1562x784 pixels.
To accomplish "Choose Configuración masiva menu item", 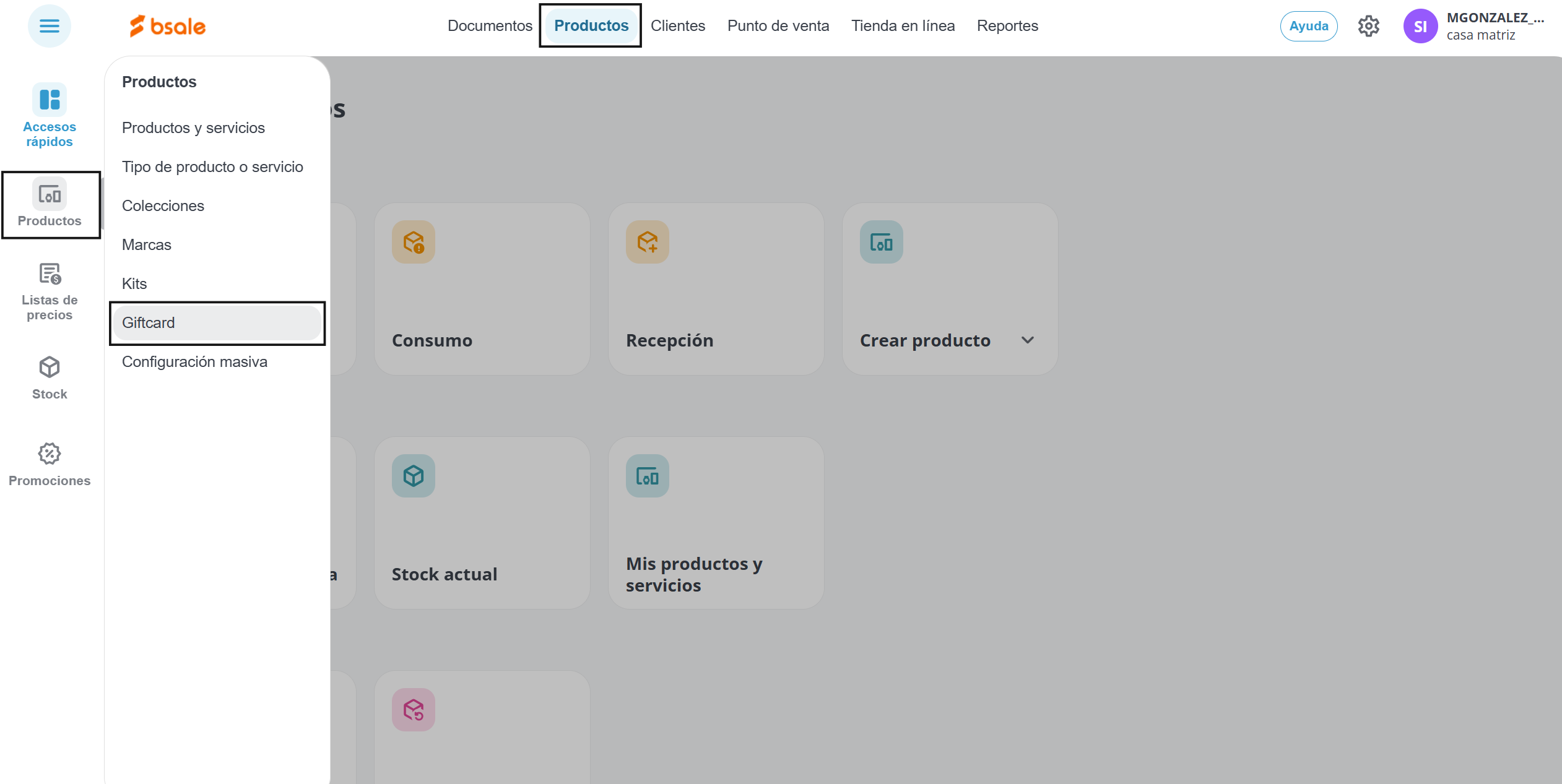I will pos(194,361).
